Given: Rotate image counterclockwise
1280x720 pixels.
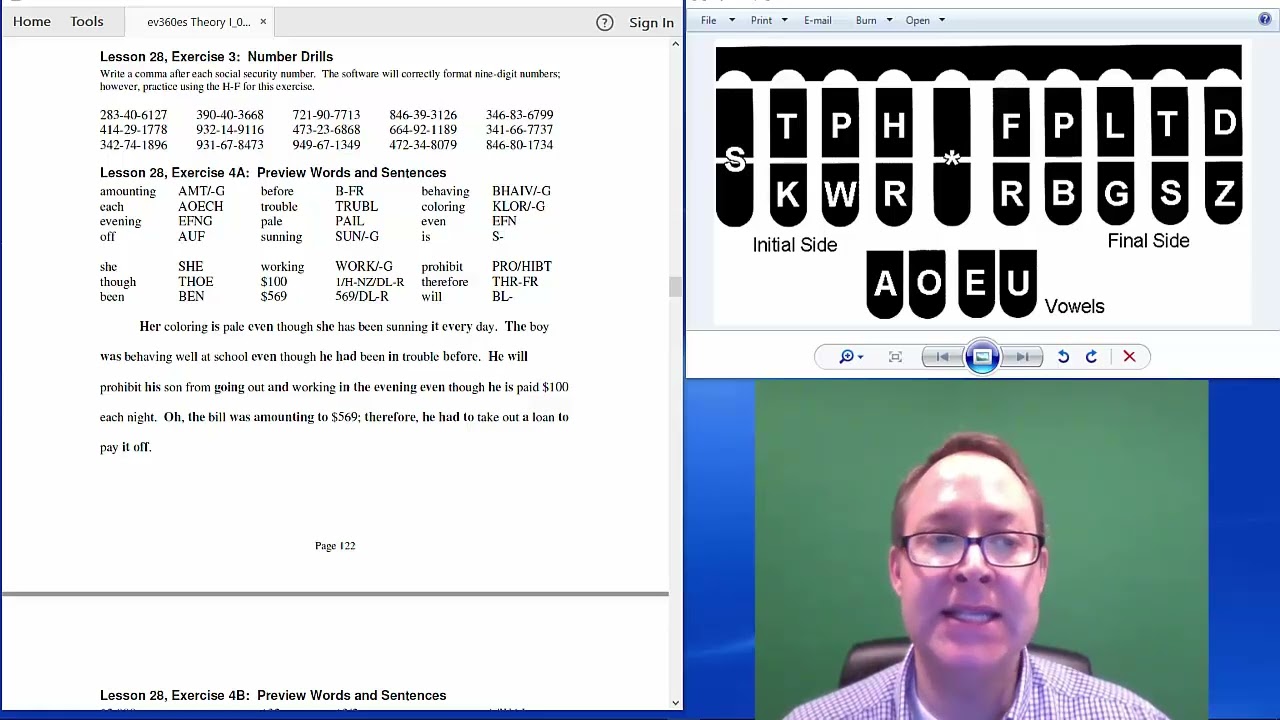Looking at the screenshot, I should click(1064, 357).
